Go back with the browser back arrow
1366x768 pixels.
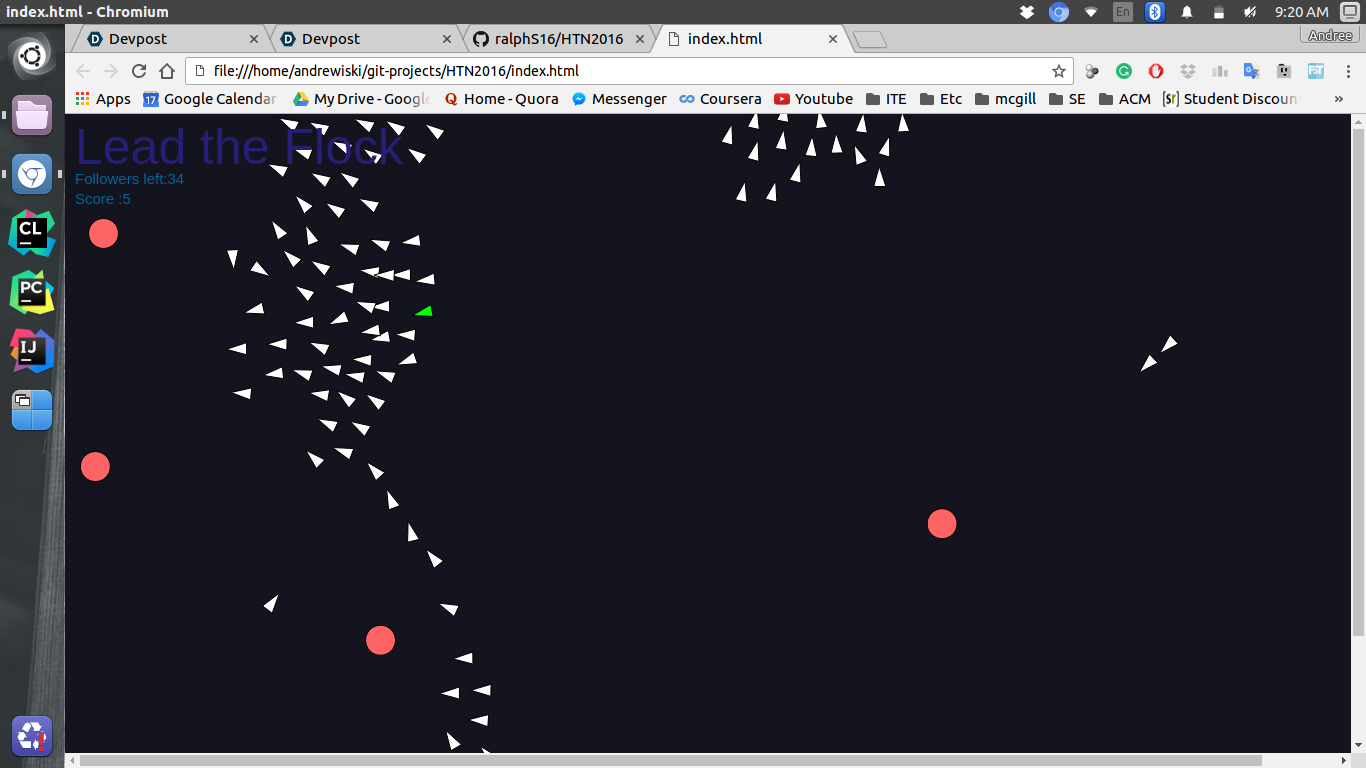point(83,71)
